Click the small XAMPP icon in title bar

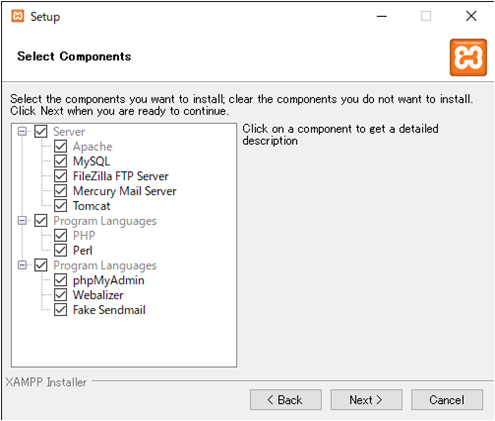click(x=18, y=16)
